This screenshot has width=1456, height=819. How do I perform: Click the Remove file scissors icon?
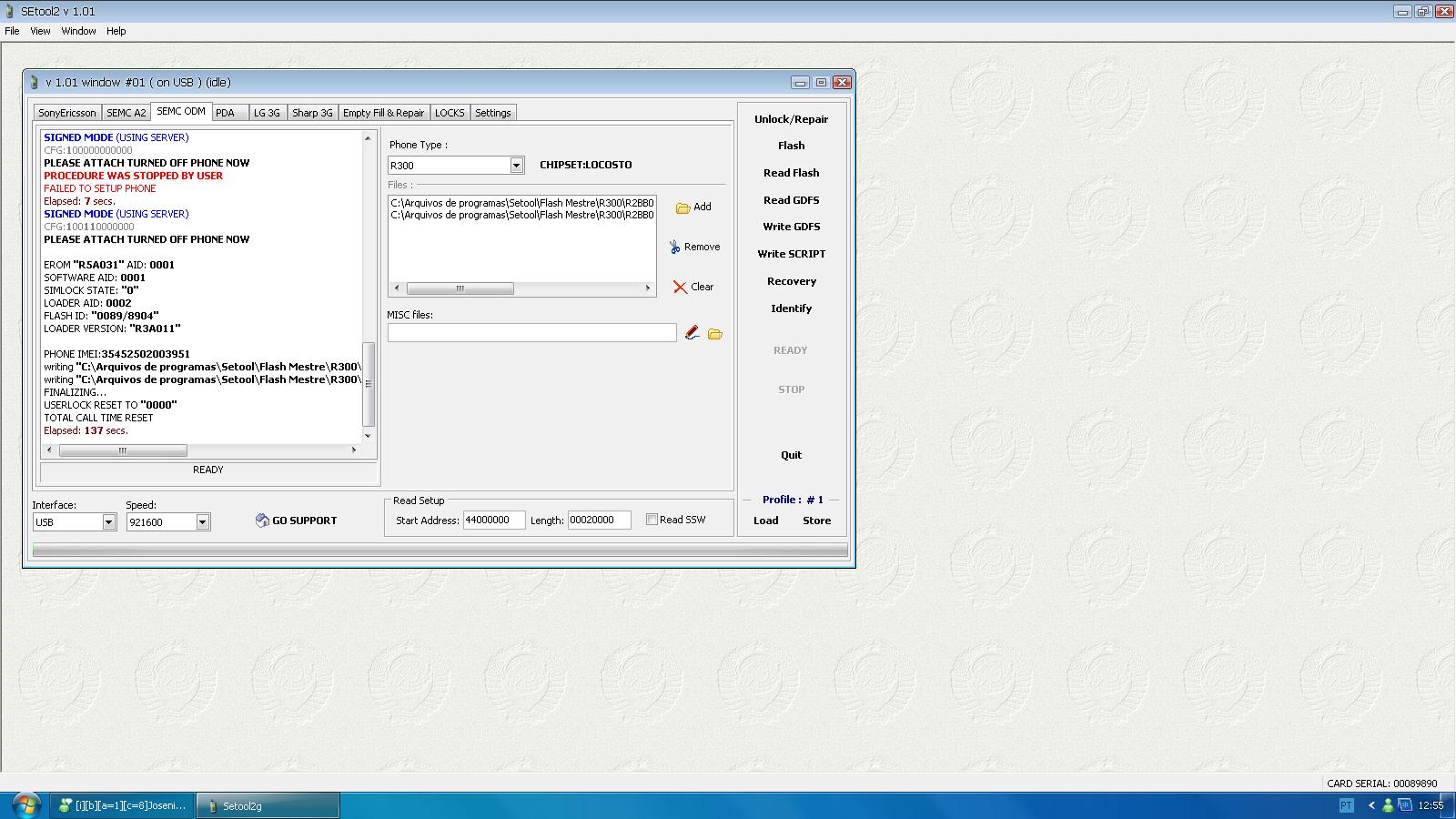point(675,247)
